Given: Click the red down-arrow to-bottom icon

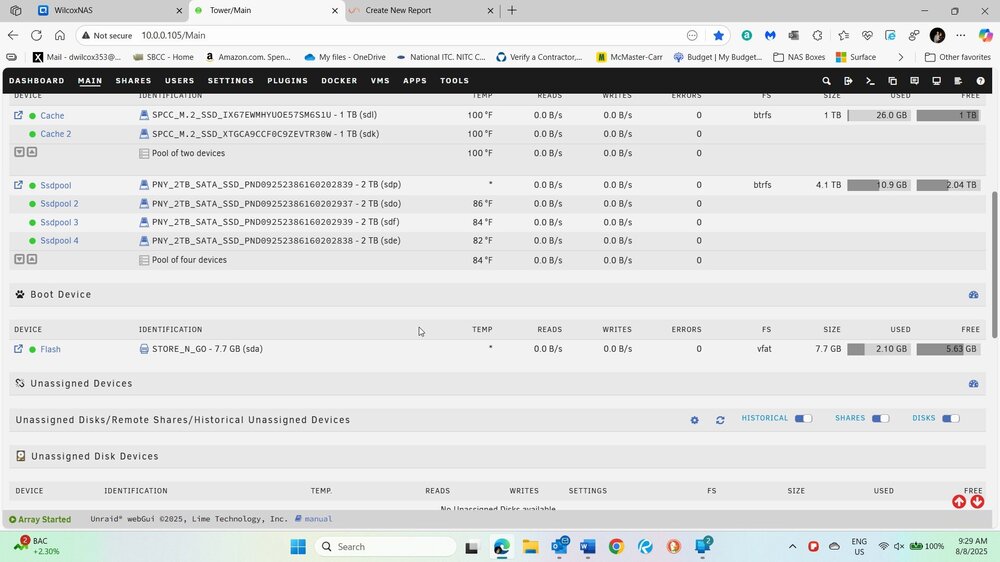Looking at the screenshot, I should (977, 502).
